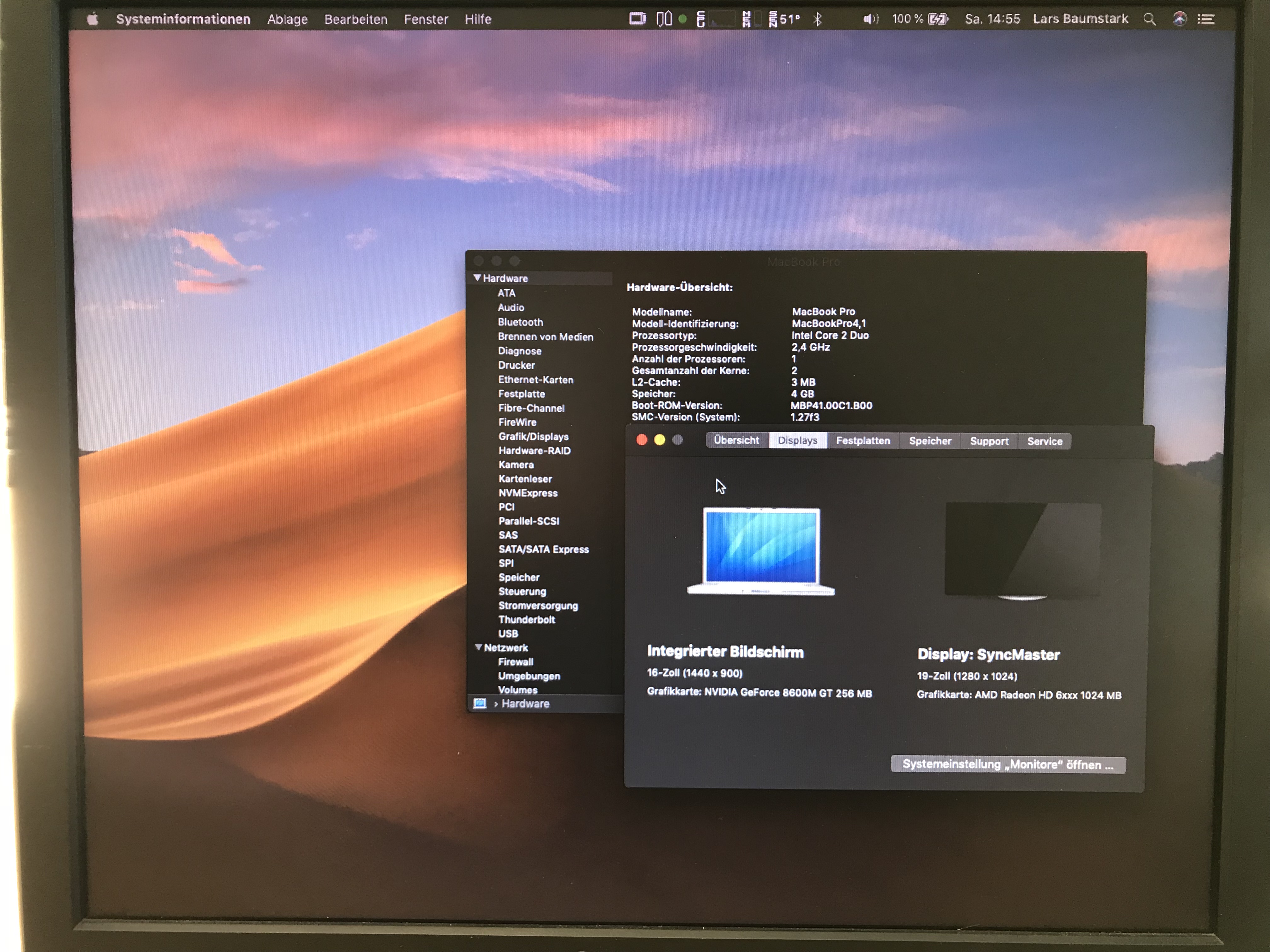This screenshot has height=952, width=1270.
Task: Select FireWire in the sidebar
Action: pyautogui.click(x=517, y=422)
